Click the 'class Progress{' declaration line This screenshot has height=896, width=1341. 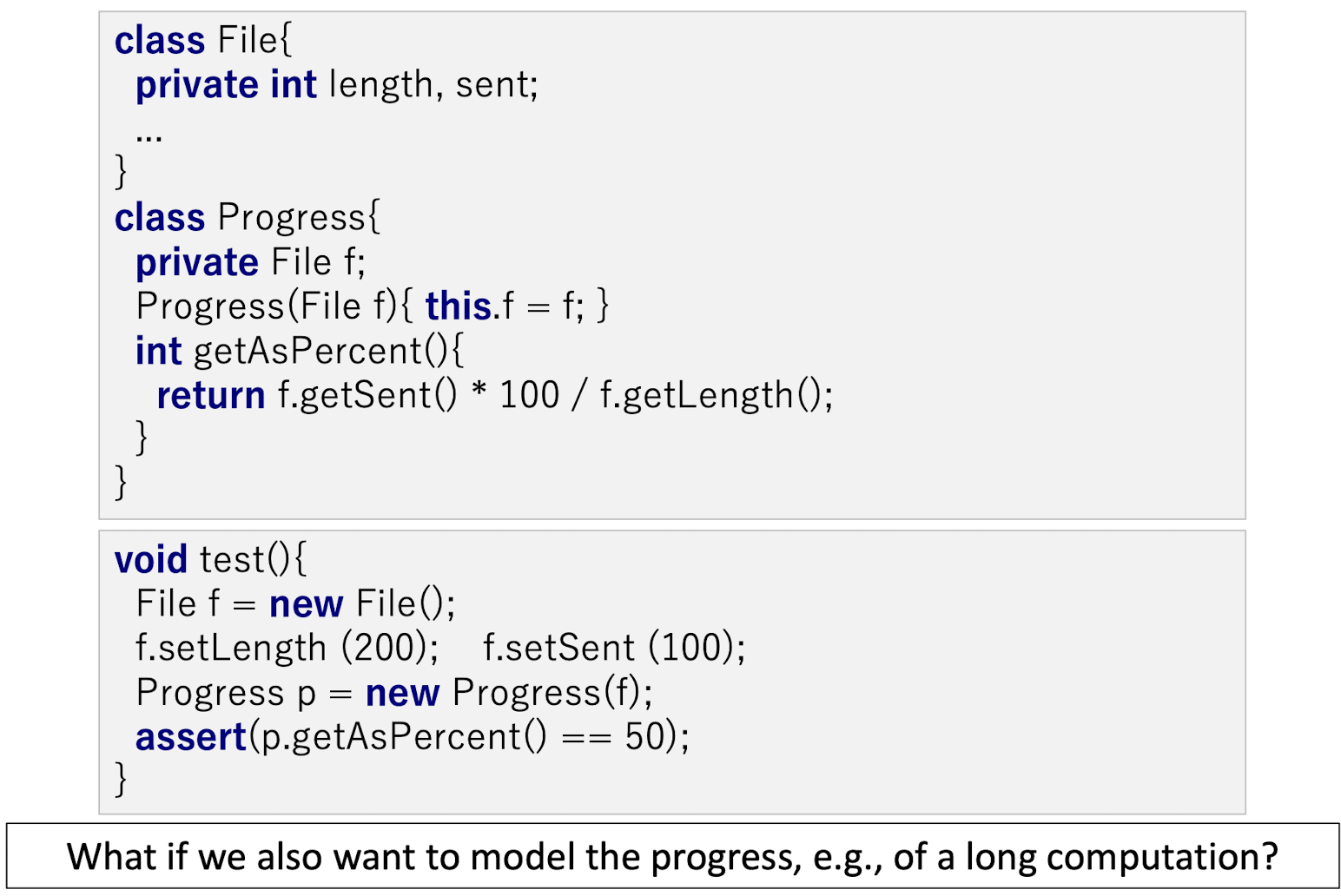(x=247, y=217)
